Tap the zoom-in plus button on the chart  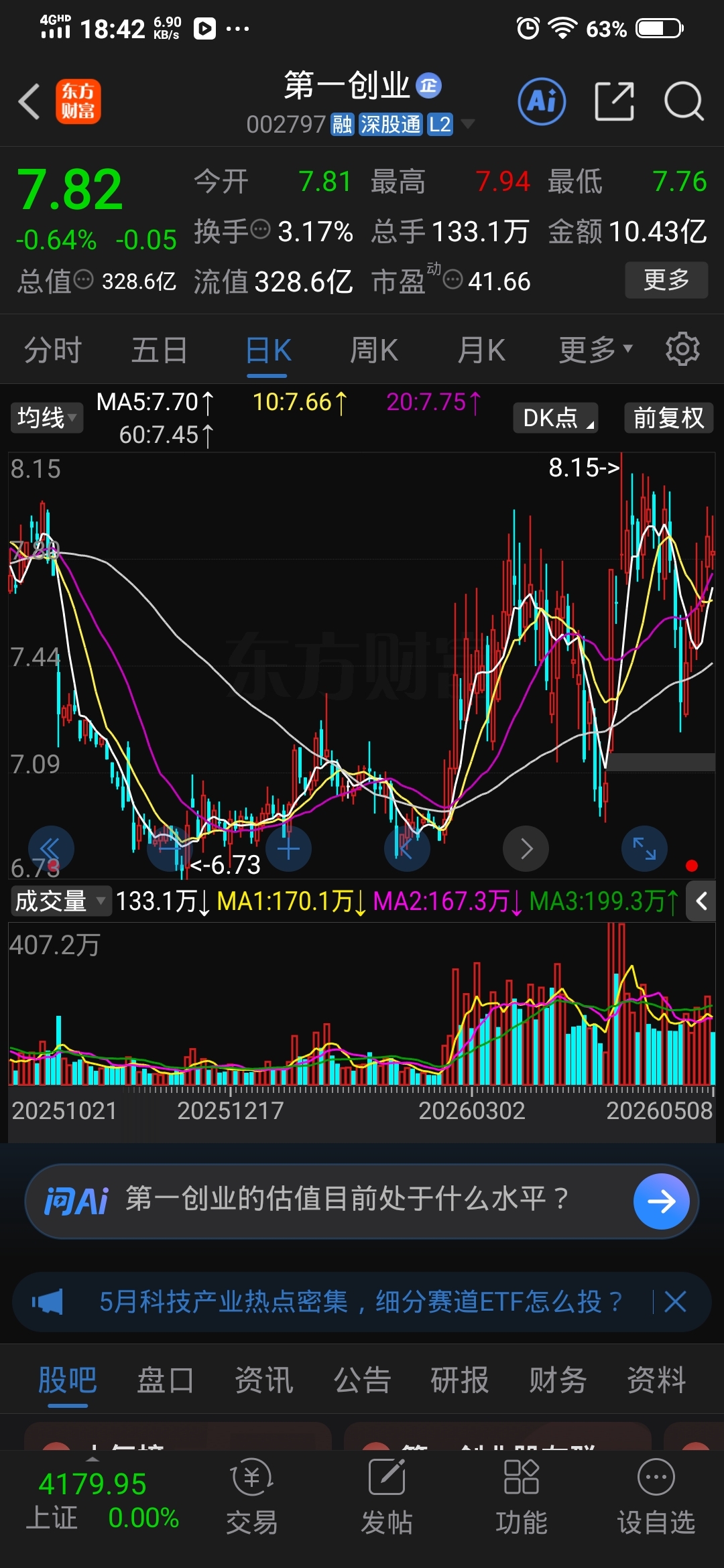coord(288,848)
